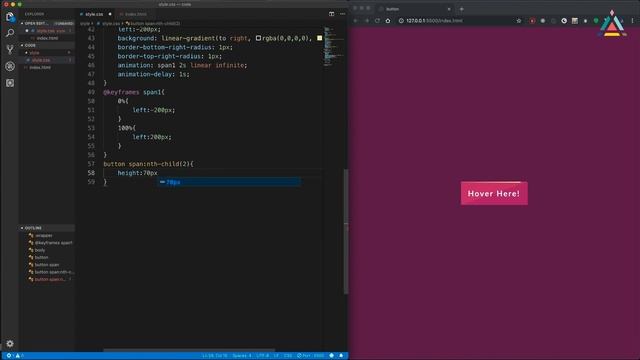This screenshot has width=640, height=360.
Task: Click the feedback smiley in status bar
Action: (x=331, y=356)
